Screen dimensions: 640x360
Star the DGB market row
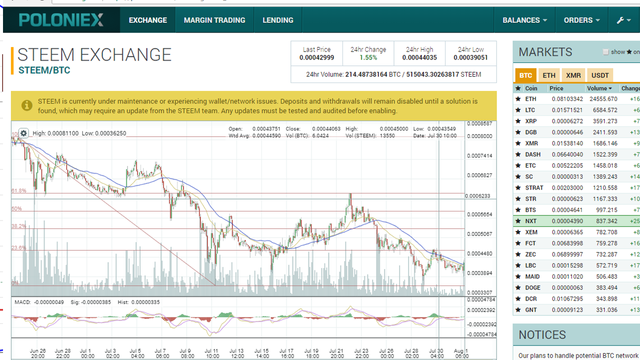point(518,132)
